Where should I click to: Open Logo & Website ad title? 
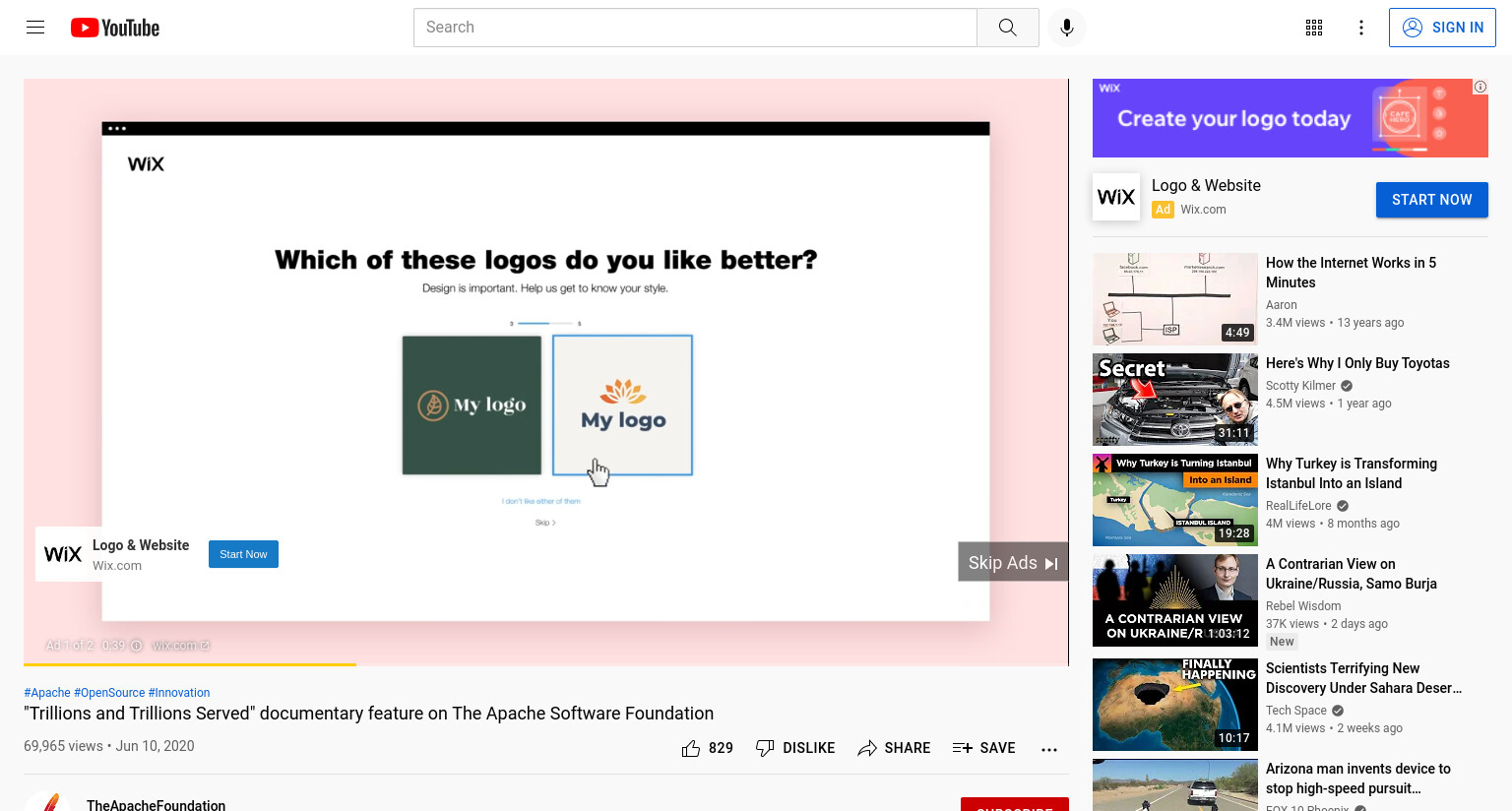tap(1206, 185)
